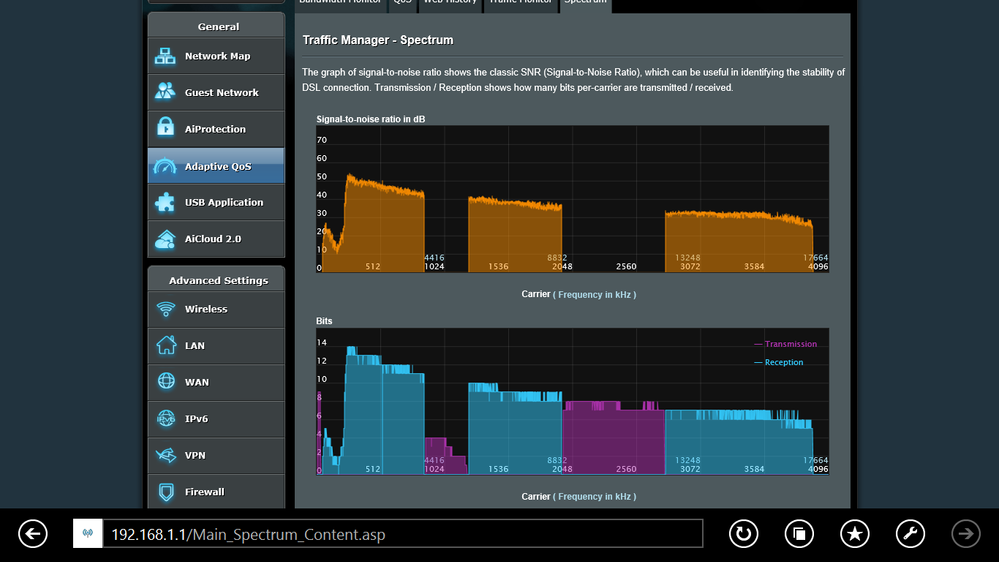Open Adaptive QoS menu label
999x562 pixels.
point(218,166)
